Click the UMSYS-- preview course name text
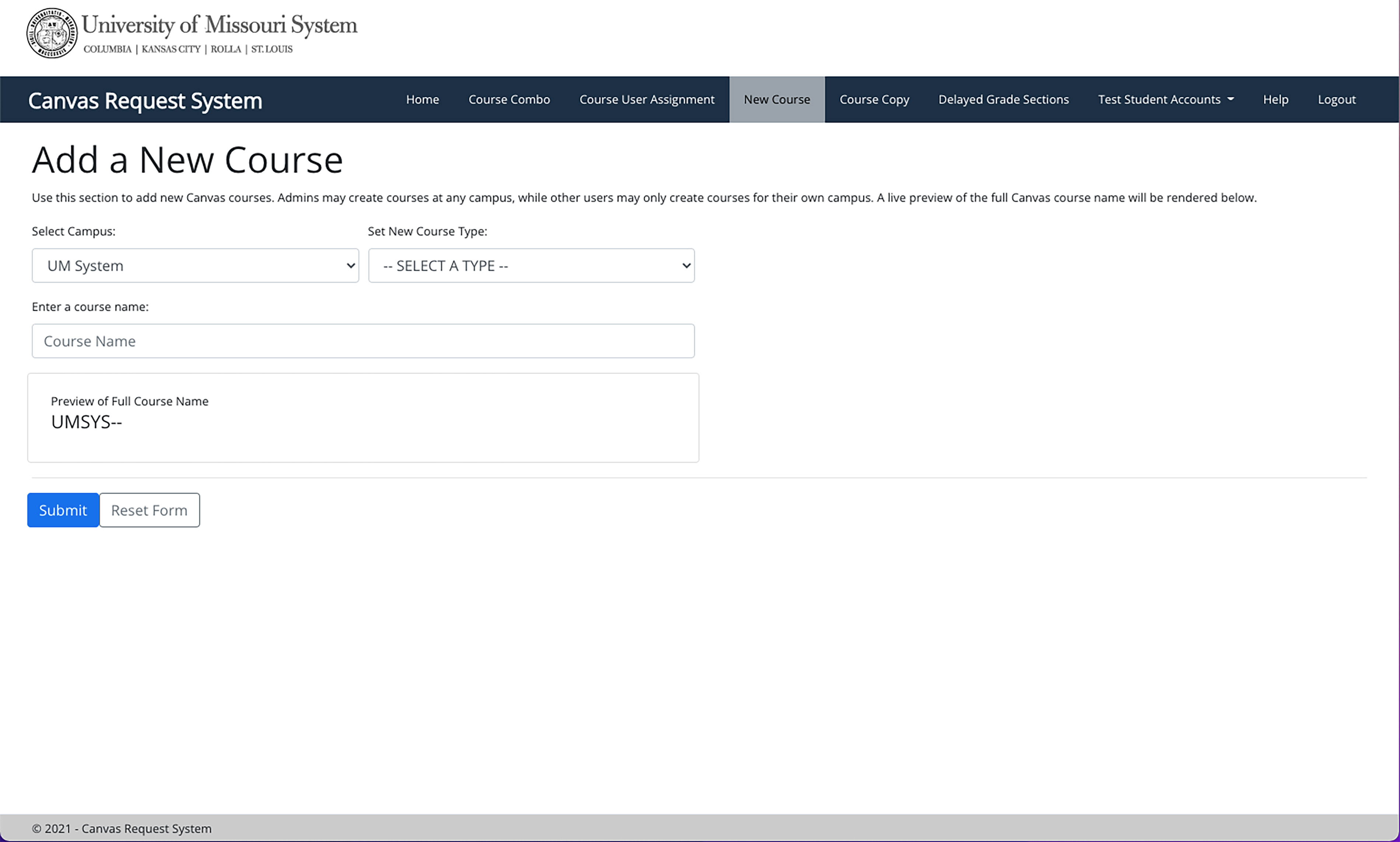This screenshot has width=1400, height=842. 86,422
